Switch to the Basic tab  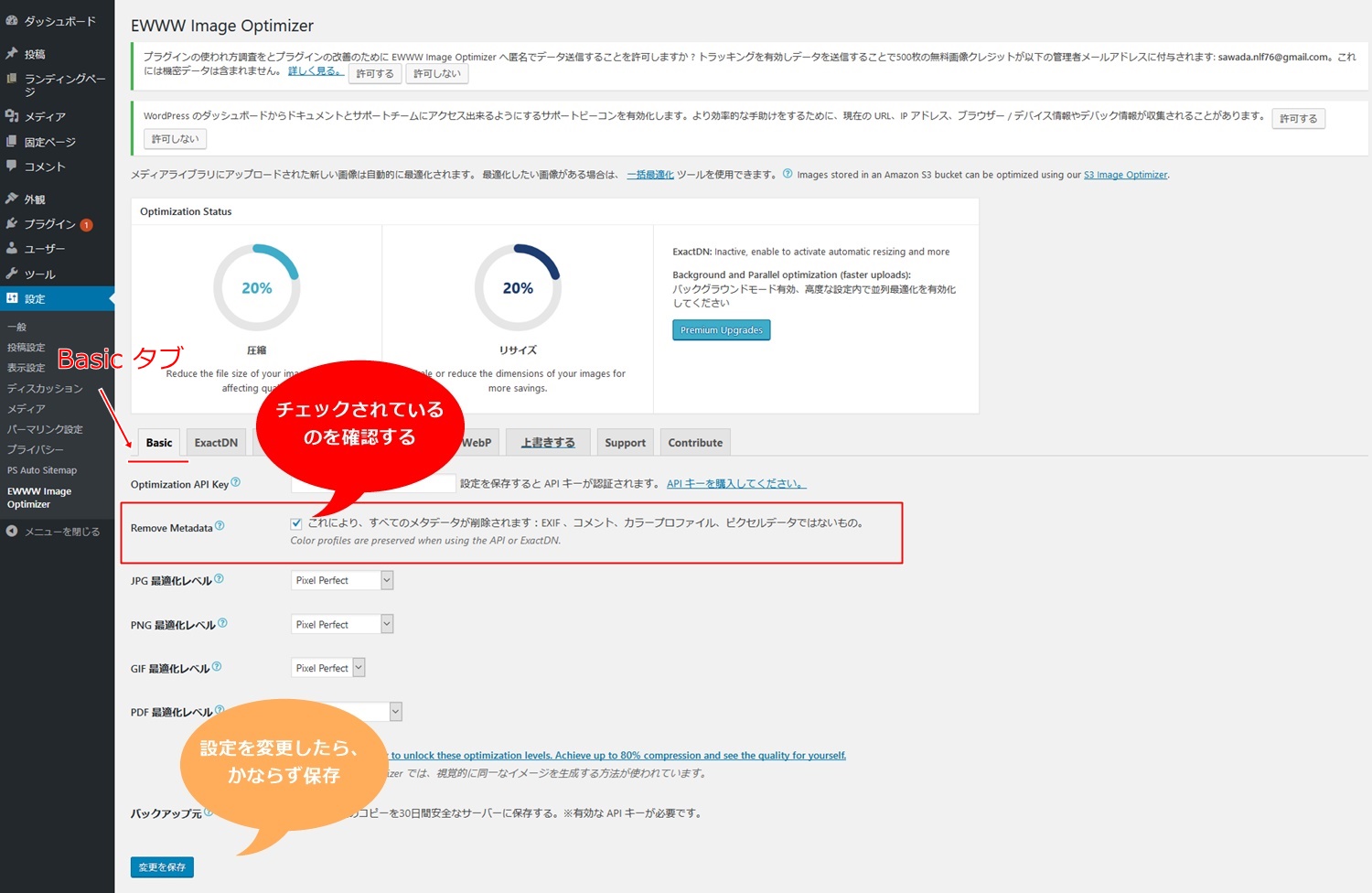159,442
